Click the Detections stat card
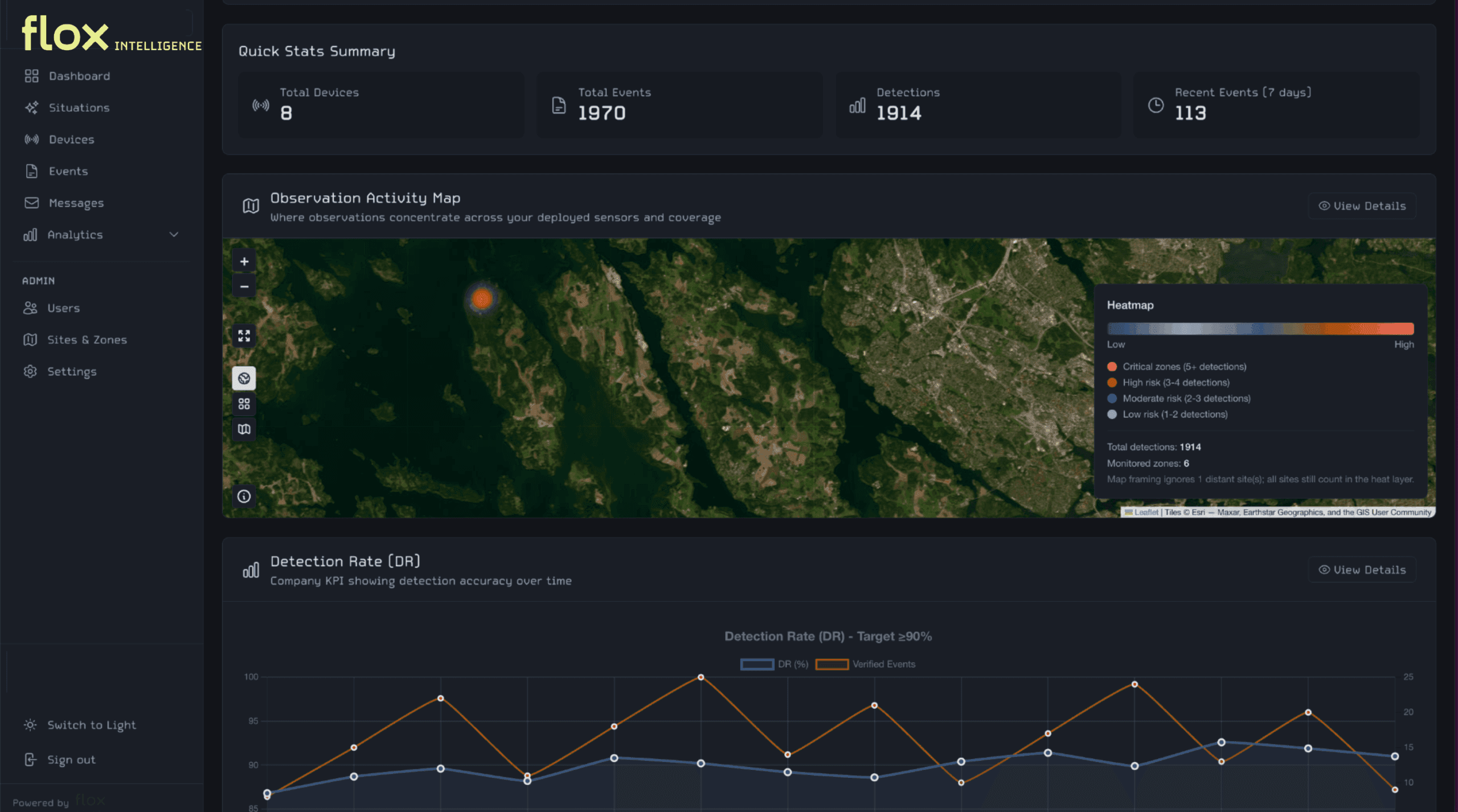Image resolution: width=1458 pixels, height=812 pixels. [x=978, y=105]
